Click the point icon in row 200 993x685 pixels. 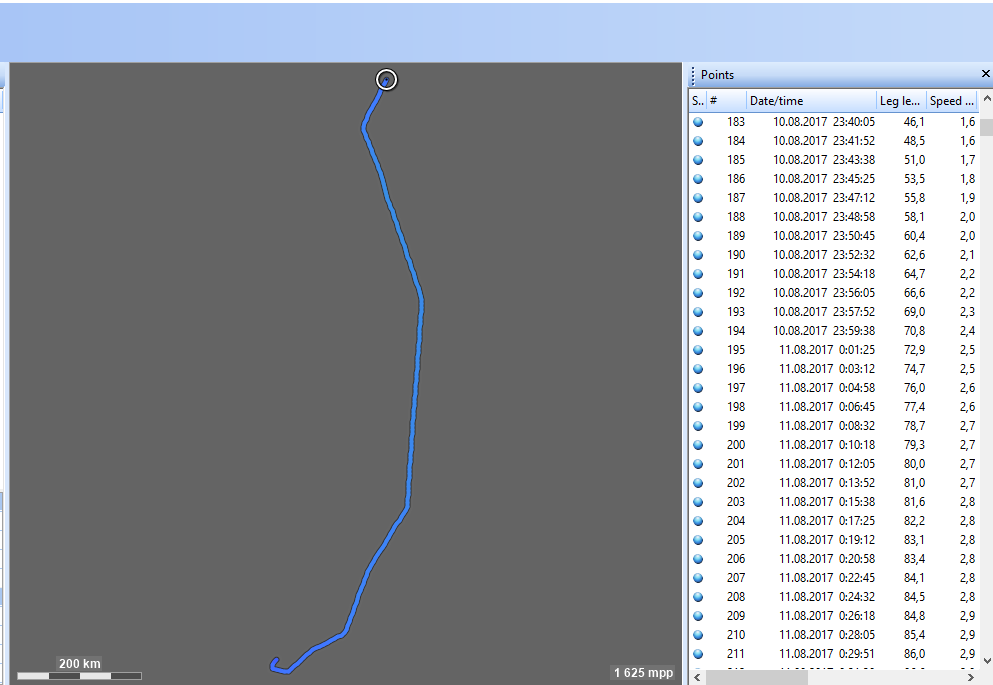(x=698, y=445)
